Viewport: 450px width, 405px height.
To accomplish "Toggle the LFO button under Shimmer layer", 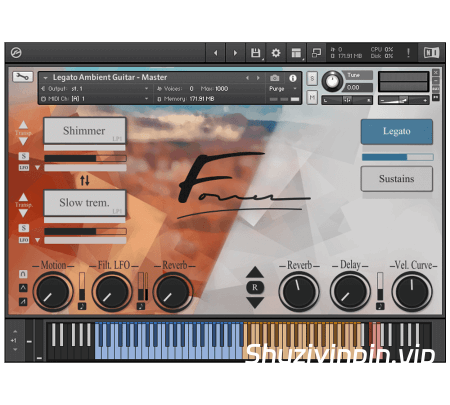I will (x=24, y=167).
